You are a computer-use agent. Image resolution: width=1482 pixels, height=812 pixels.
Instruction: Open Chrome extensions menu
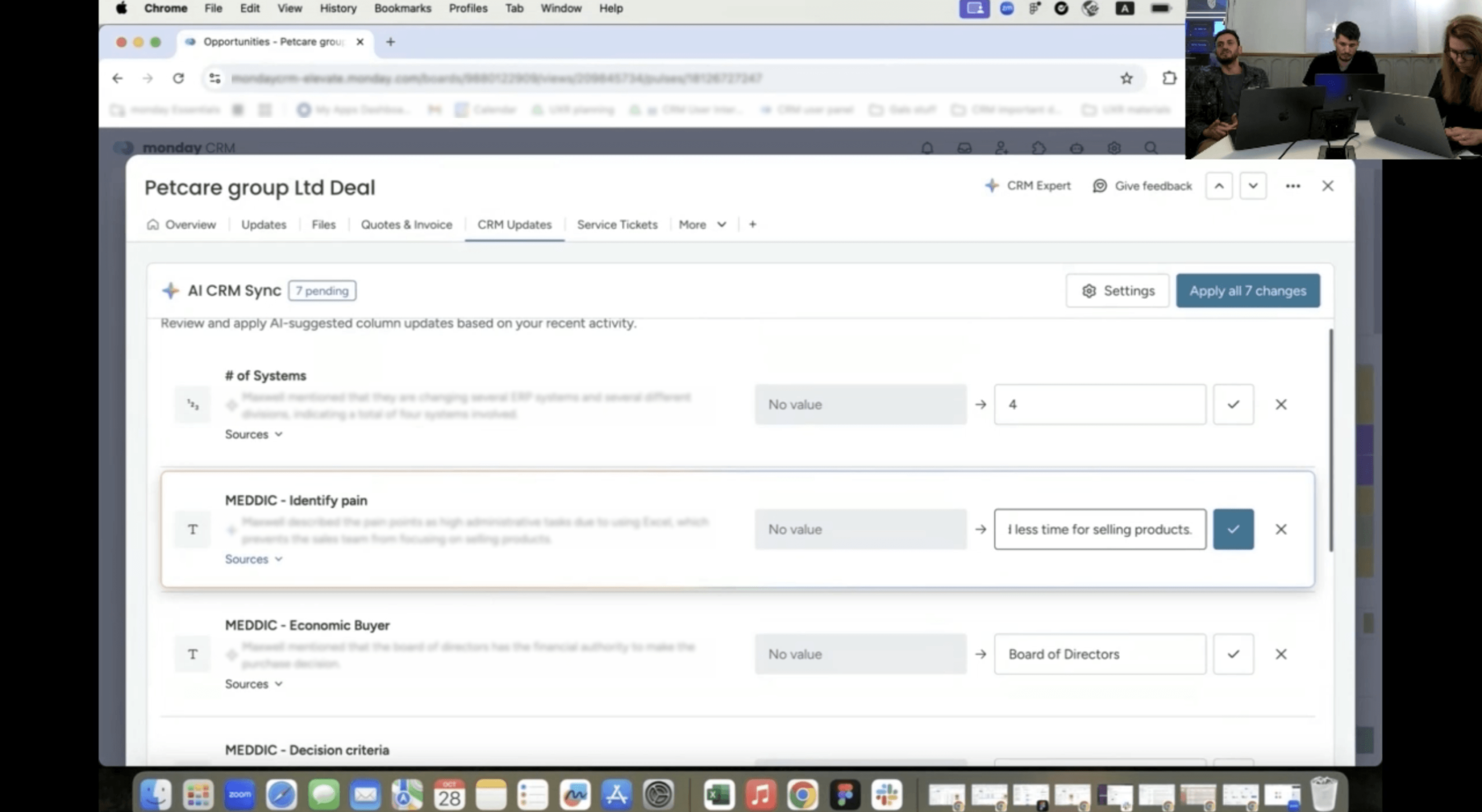click(1169, 78)
